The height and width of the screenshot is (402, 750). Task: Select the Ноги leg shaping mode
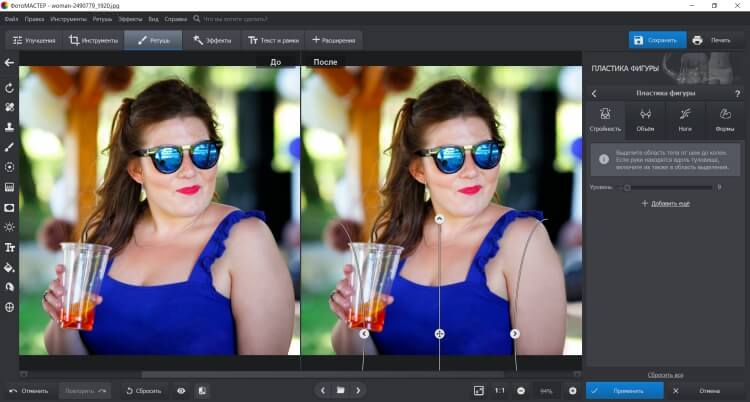click(685, 120)
